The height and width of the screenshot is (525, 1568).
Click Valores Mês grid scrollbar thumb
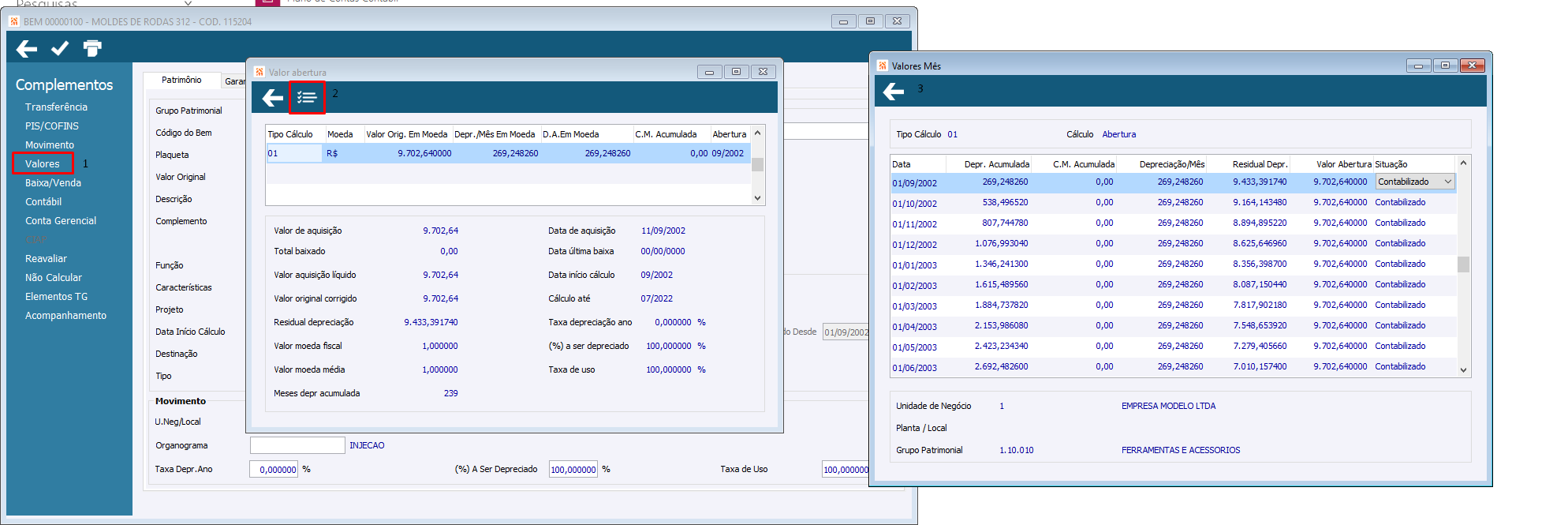pyautogui.click(x=1463, y=264)
